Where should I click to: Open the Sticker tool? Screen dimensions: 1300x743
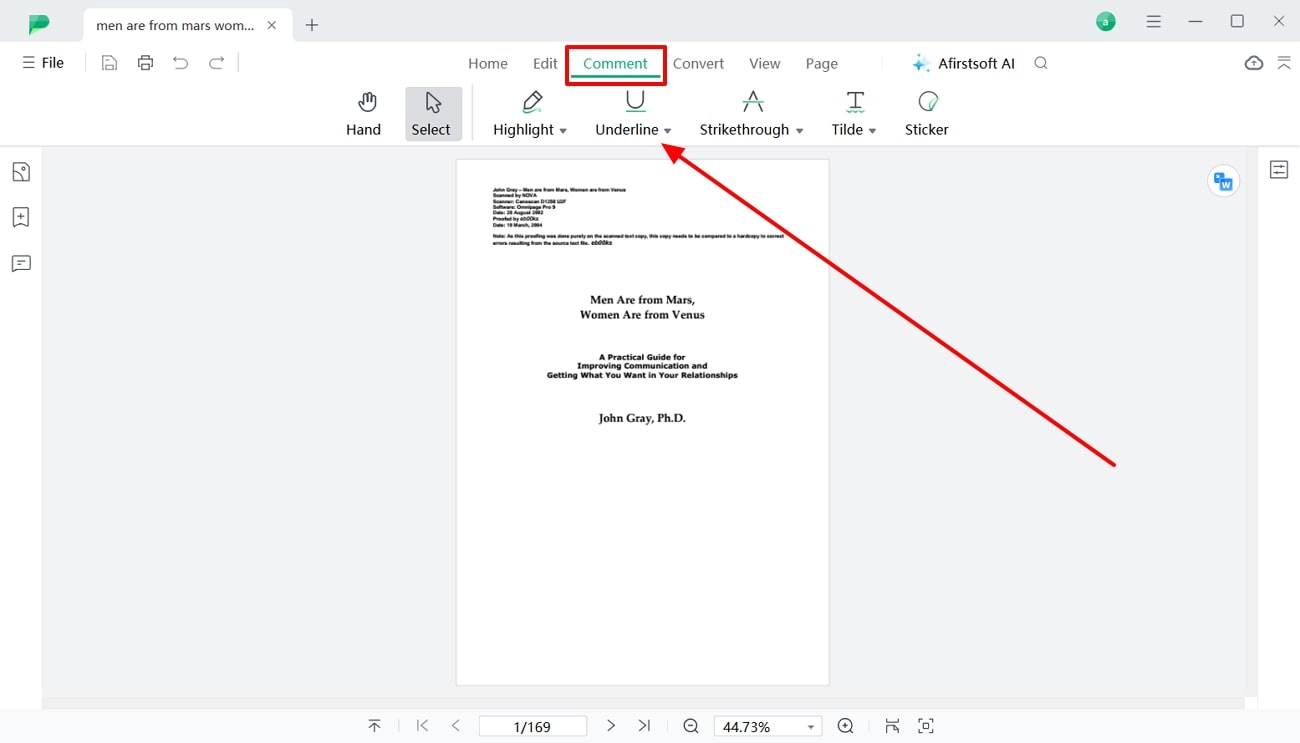coord(927,114)
